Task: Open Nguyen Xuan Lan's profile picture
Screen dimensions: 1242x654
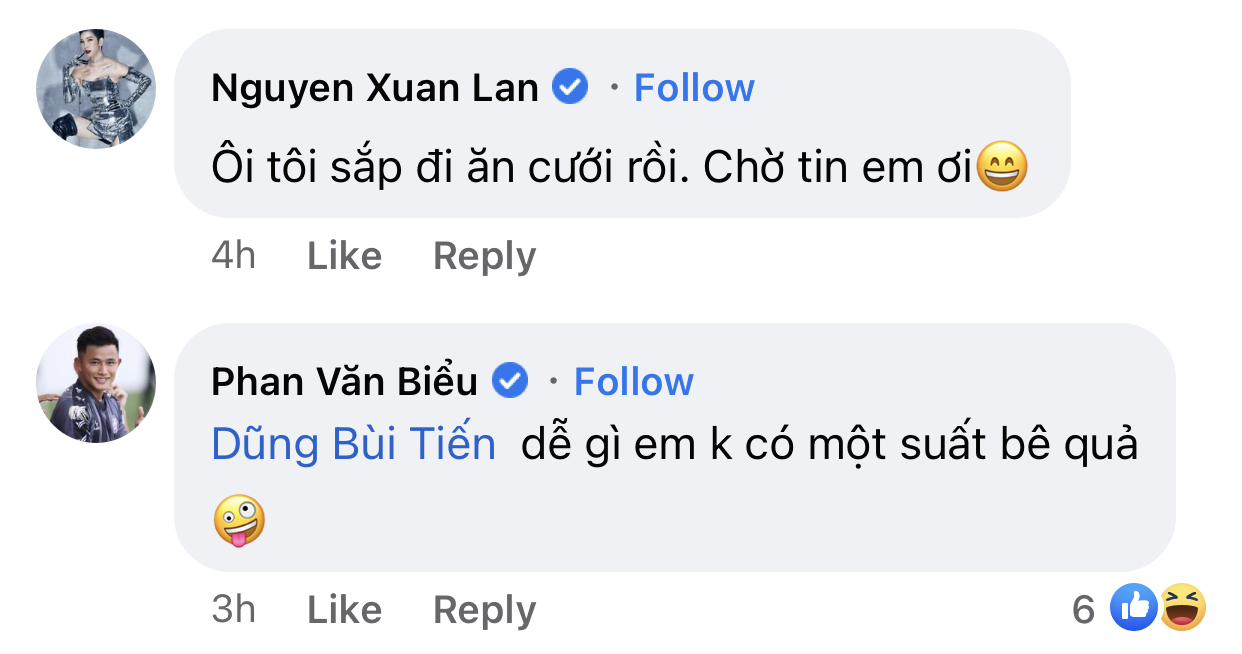Action: [96, 89]
